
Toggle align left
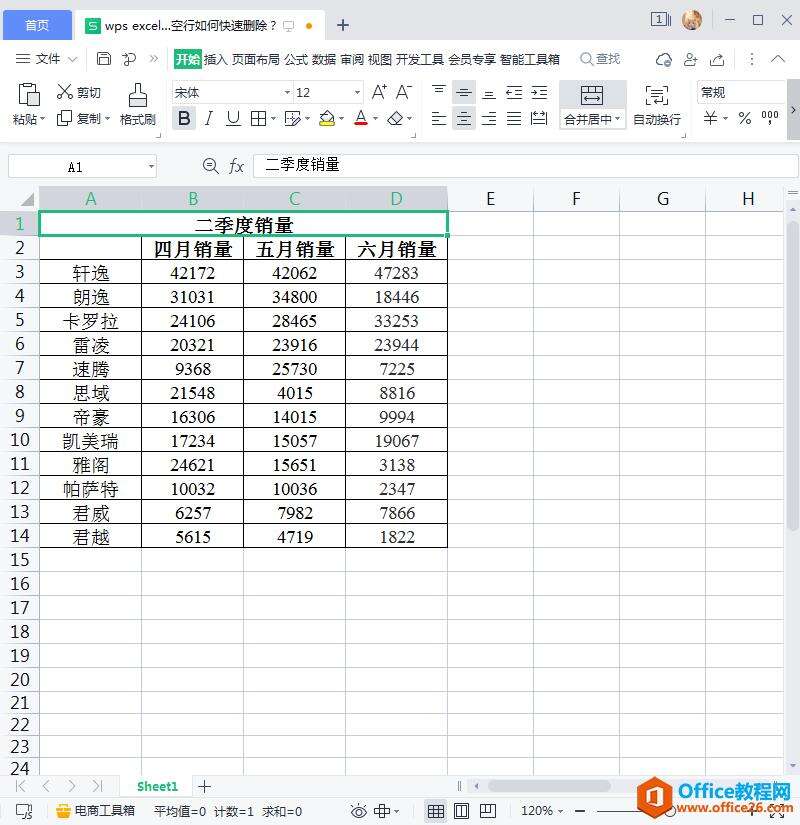pos(438,118)
